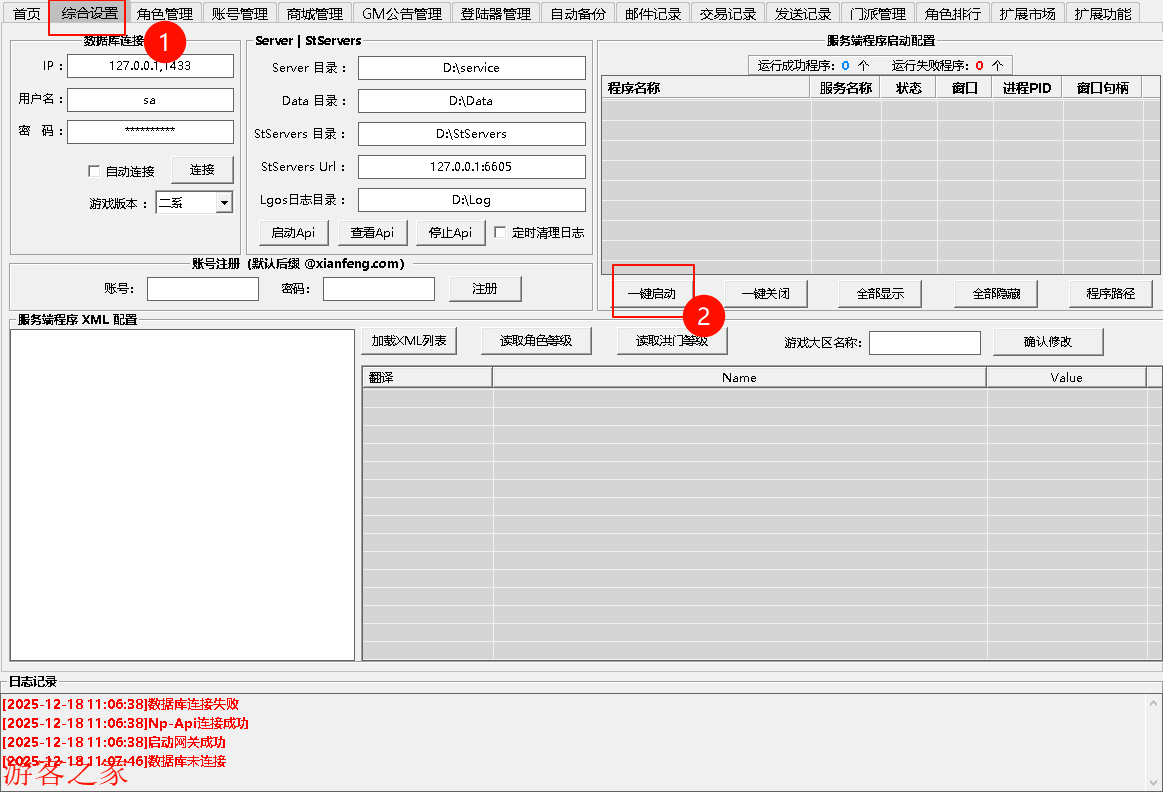Image resolution: width=1163 pixels, height=792 pixels.
Task: Open the 商城管理 tab
Action: [314, 14]
